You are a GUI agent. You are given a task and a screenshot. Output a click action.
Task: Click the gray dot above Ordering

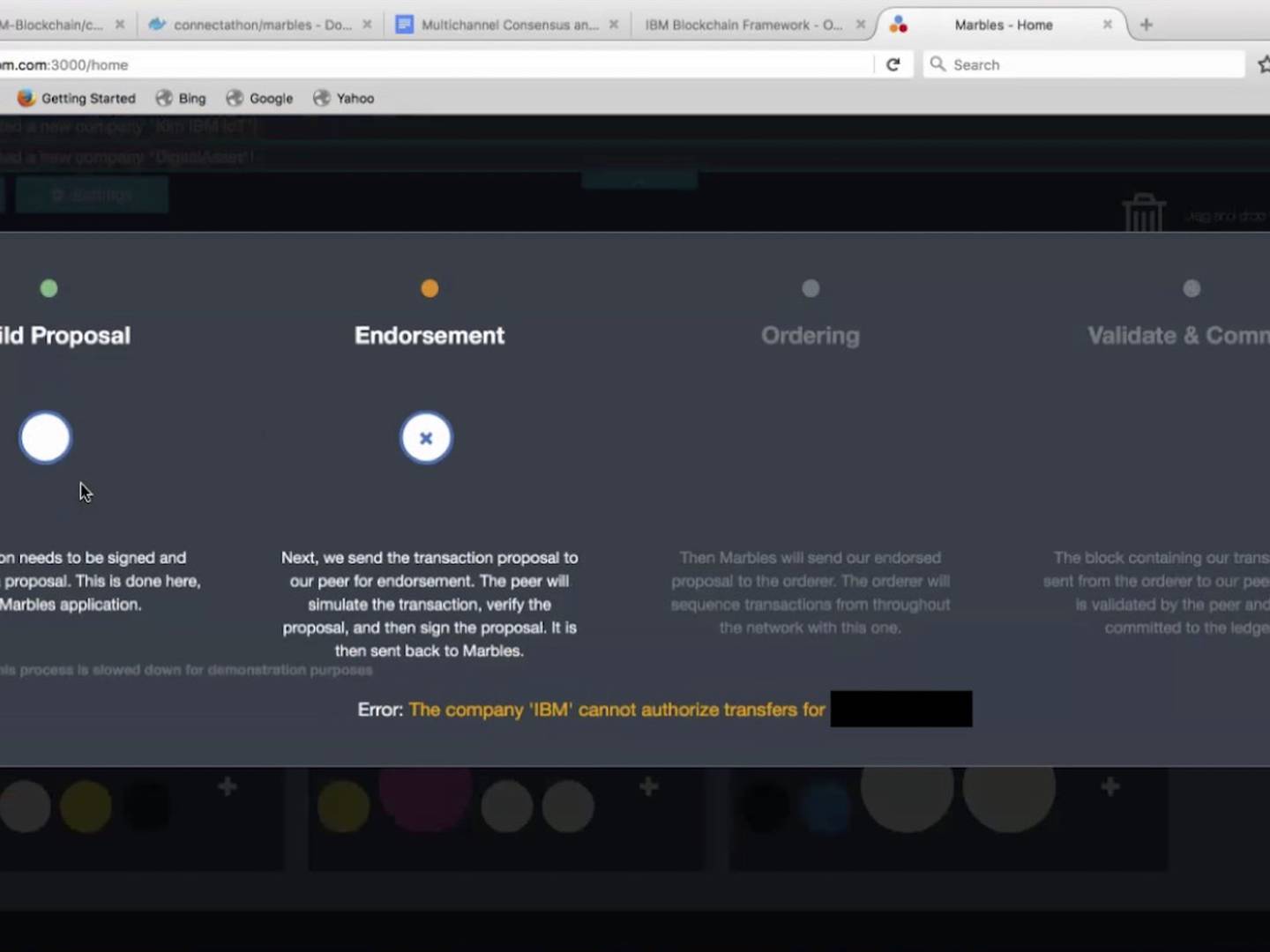[x=811, y=288]
